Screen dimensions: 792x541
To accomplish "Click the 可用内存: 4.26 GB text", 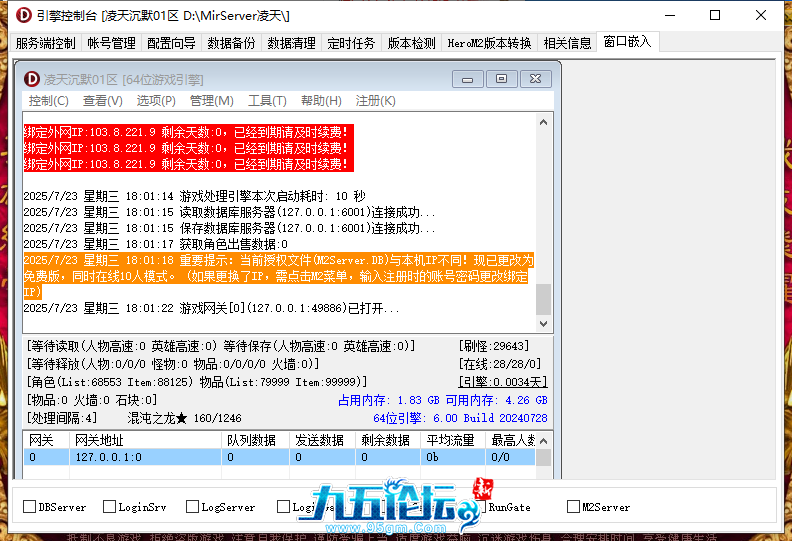I will point(497,400).
